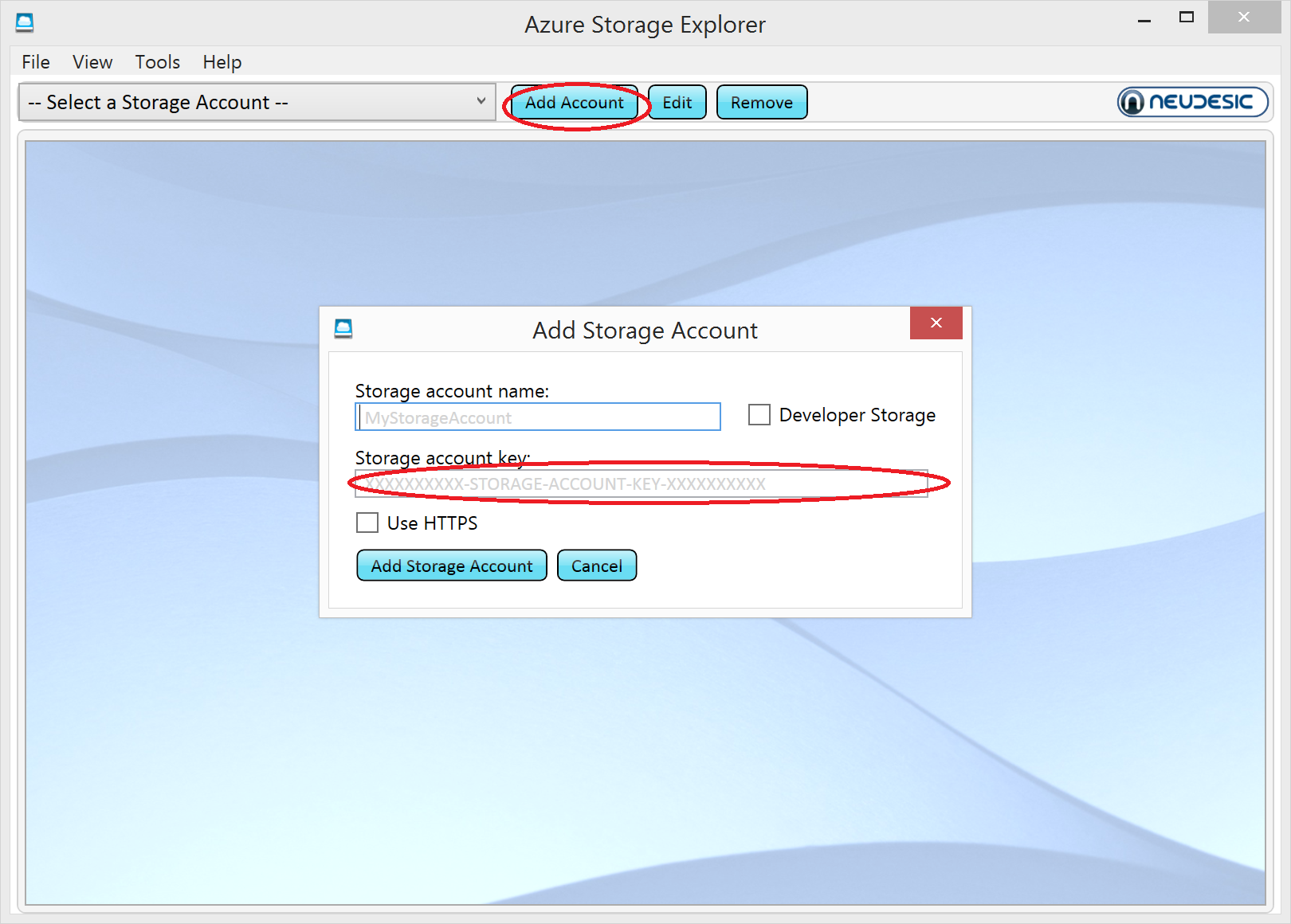Click the Remove account button
The height and width of the screenshot is (924, 1291).
(x=762, y=103)
